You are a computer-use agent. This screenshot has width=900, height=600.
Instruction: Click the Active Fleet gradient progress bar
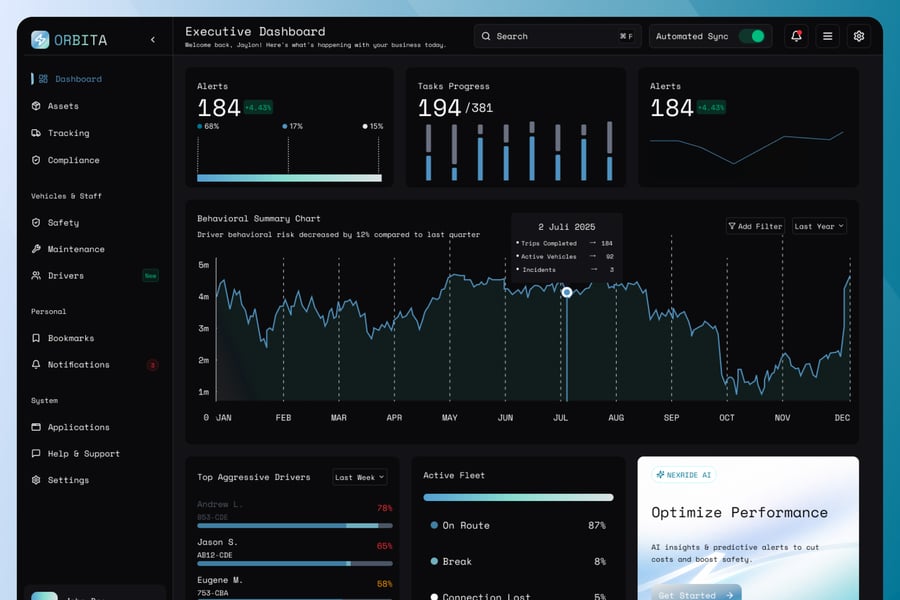518,497
